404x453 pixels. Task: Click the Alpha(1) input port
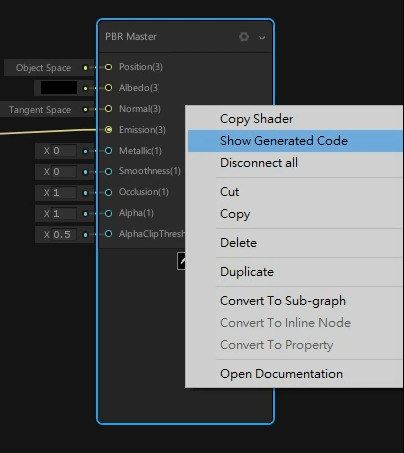(108, 213)
